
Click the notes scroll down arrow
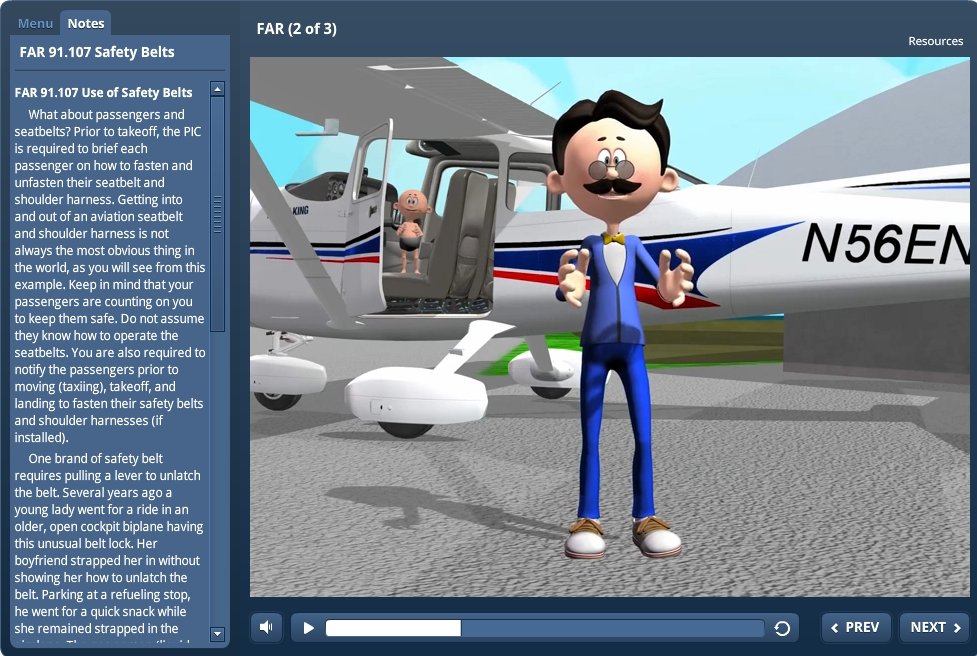[x=217, y=633]
